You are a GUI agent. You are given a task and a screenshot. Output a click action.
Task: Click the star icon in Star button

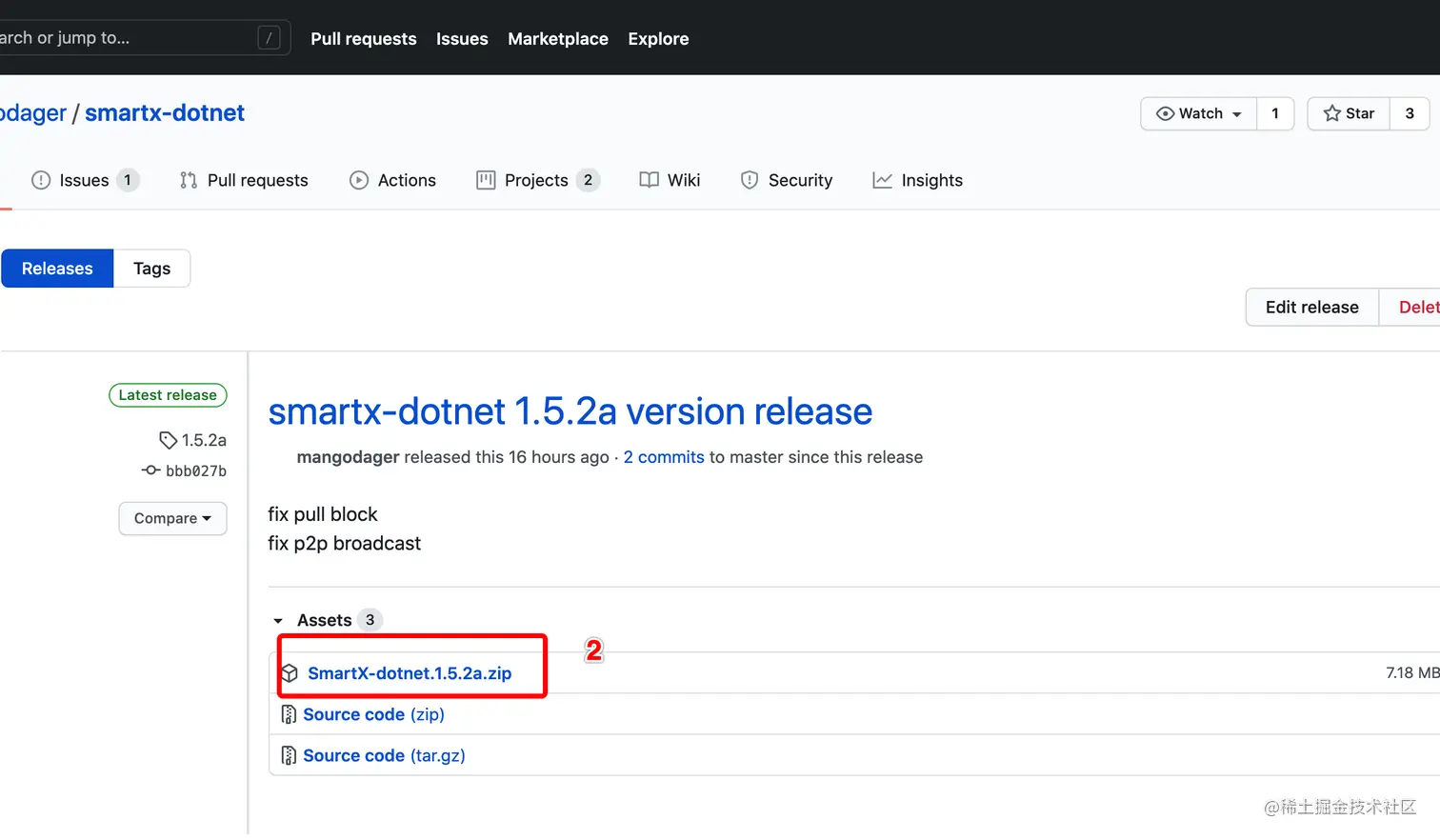point(1332,113)
